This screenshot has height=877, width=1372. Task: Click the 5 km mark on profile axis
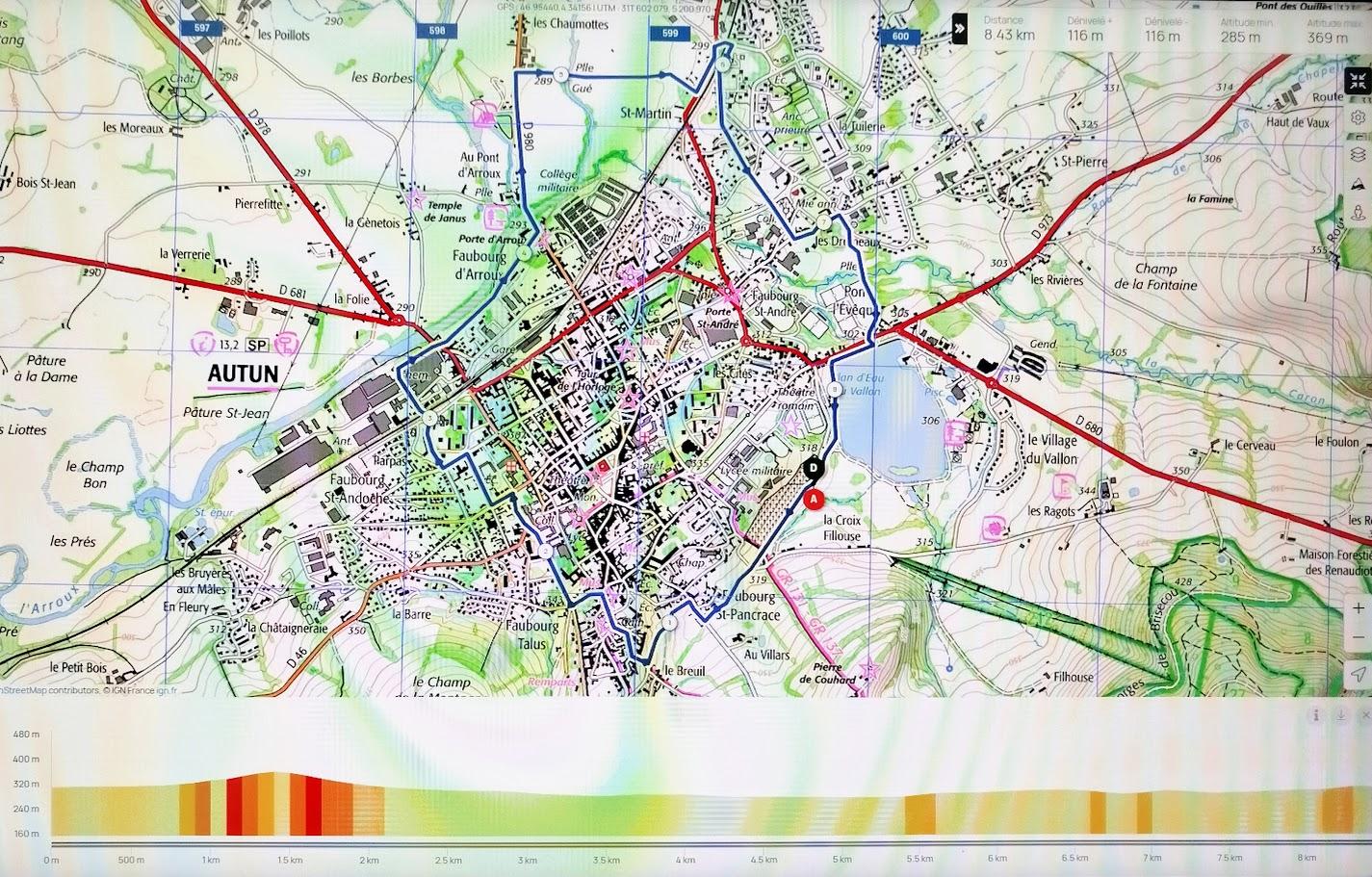pos(841,859)
